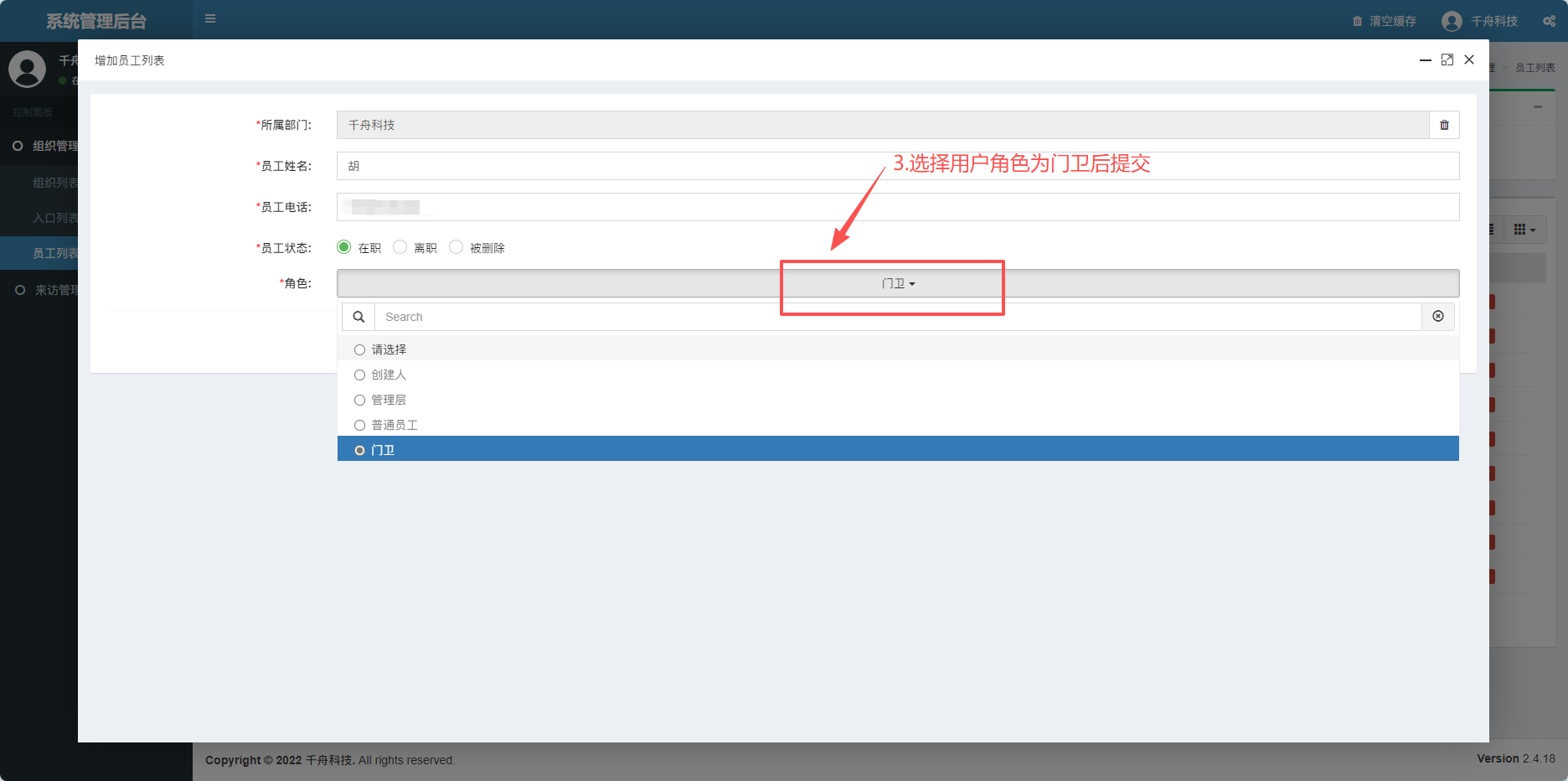Select the 被删除 employee status radio
This screenshot has width=1568, height=781.
click(x=456, y=247)
